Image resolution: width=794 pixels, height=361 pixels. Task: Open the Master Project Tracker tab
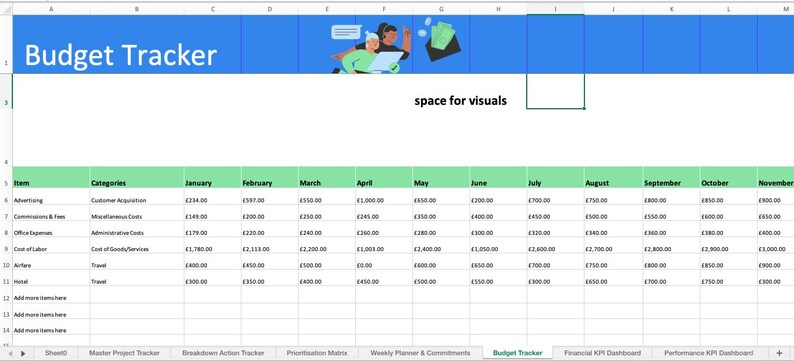coord(124,353)
